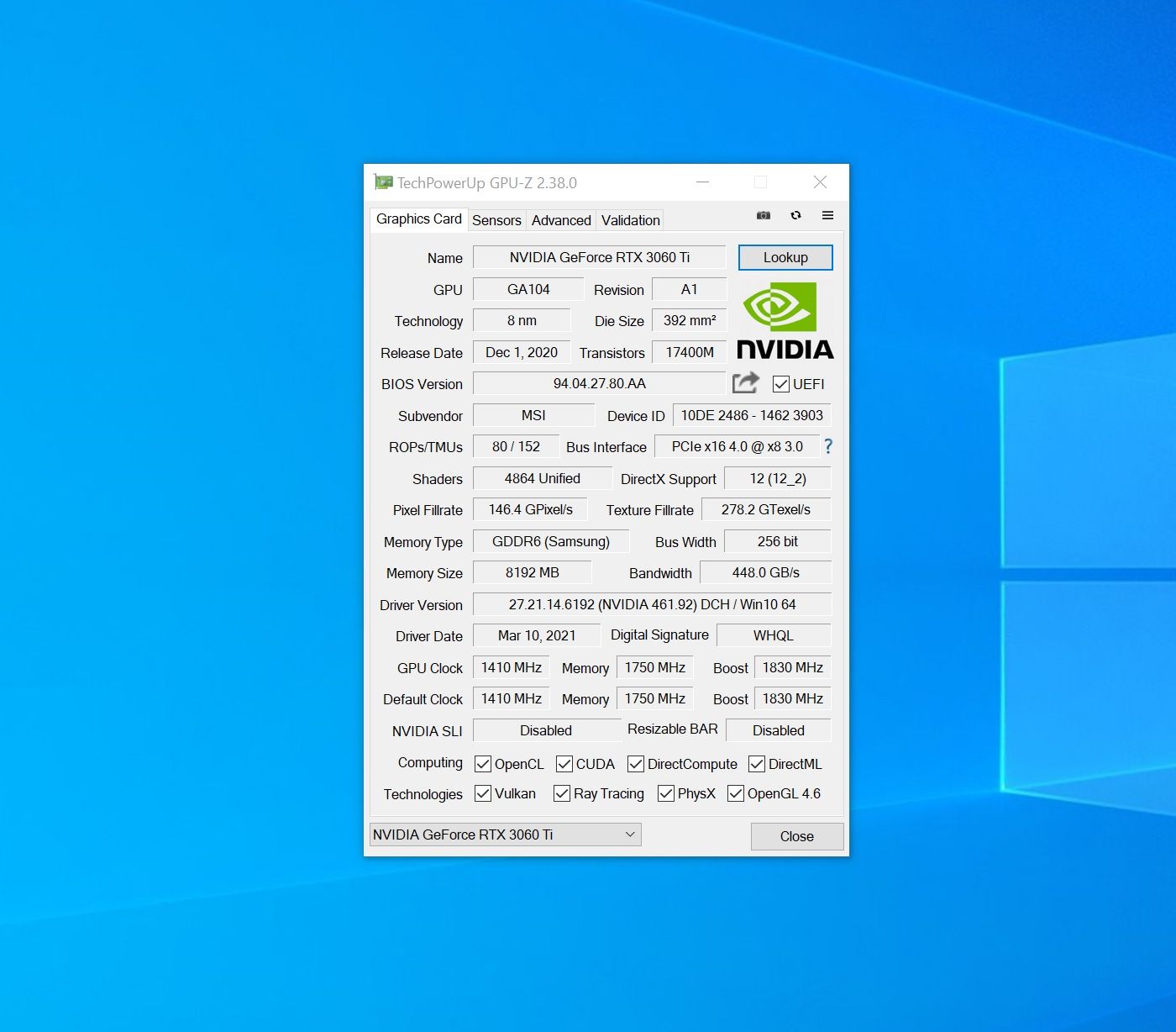Close GPU-Z with title bar X

pos(820,182)
